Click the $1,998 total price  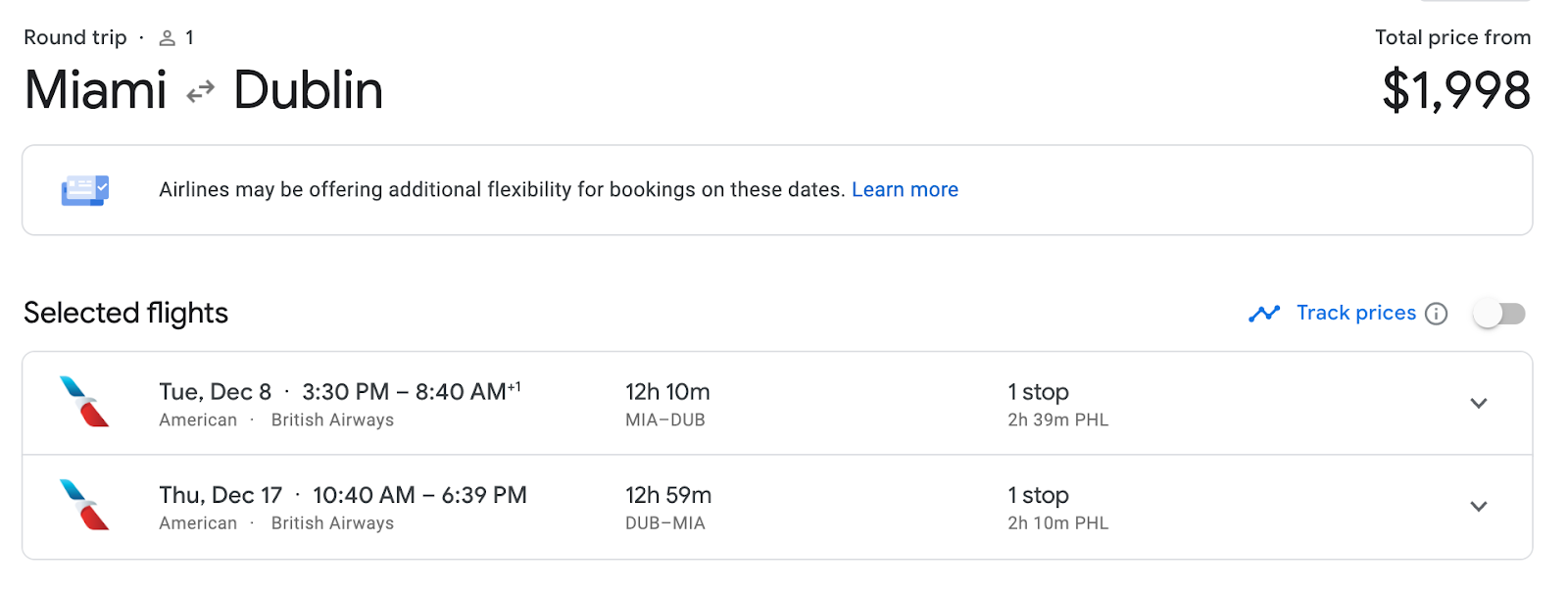(x=1456, y=90)
